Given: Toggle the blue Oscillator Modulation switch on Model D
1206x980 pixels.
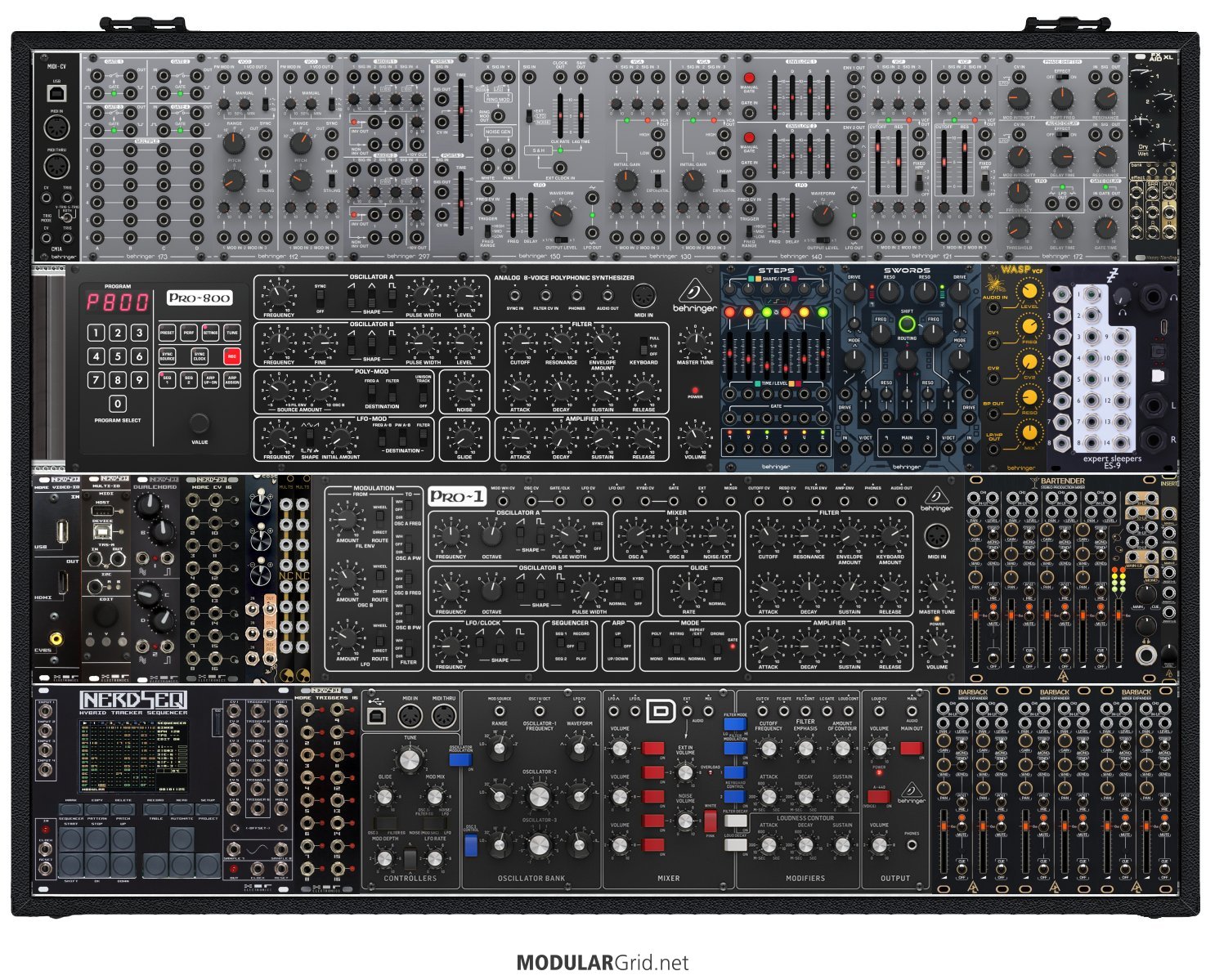Looking at the screenshot, I should point(461,760).
